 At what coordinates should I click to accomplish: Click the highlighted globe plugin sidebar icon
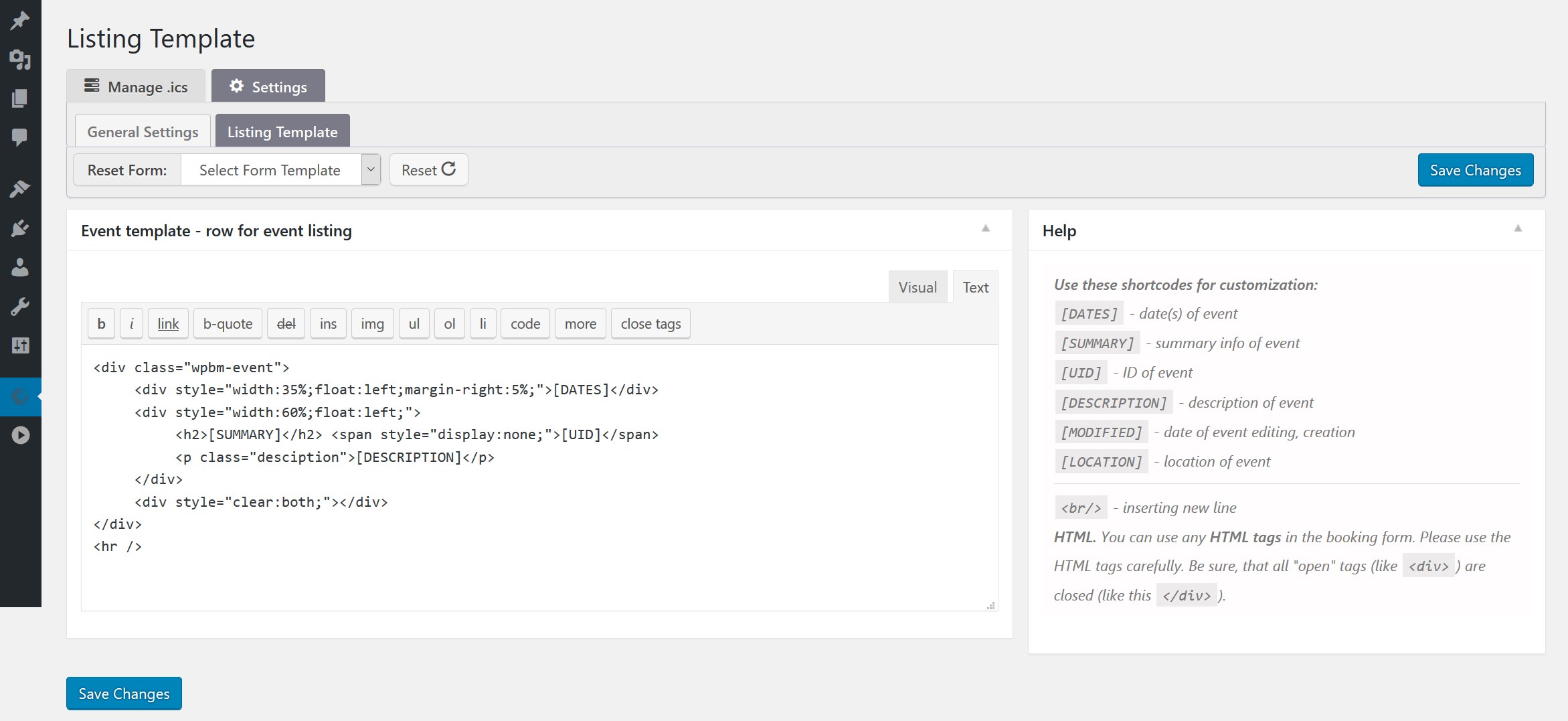pos(20,396)
